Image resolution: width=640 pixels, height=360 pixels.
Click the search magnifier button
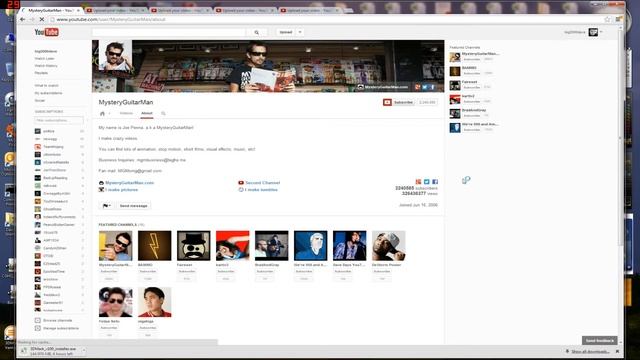click(x=256, y=32)
